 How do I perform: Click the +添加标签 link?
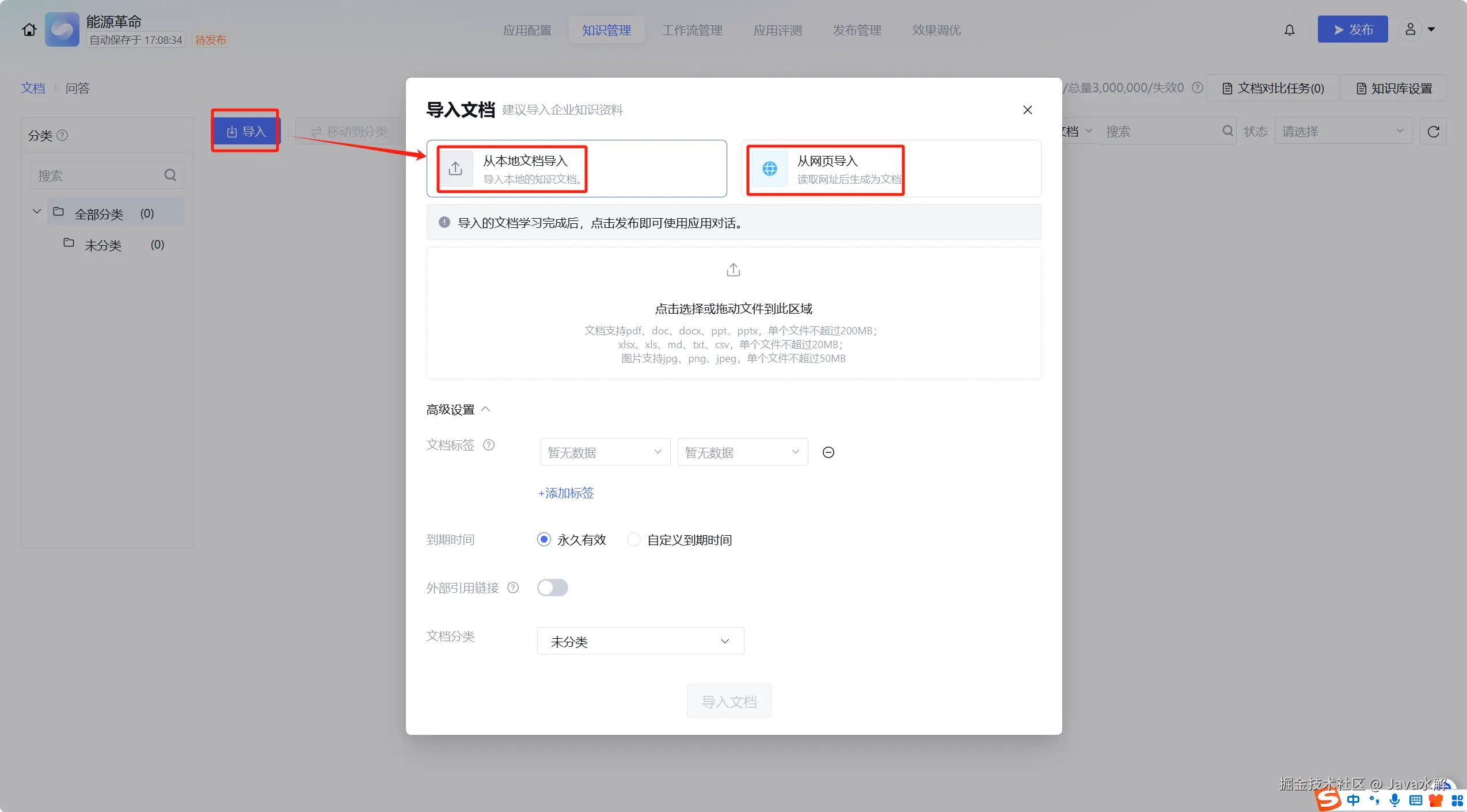(x=565, y=493)
